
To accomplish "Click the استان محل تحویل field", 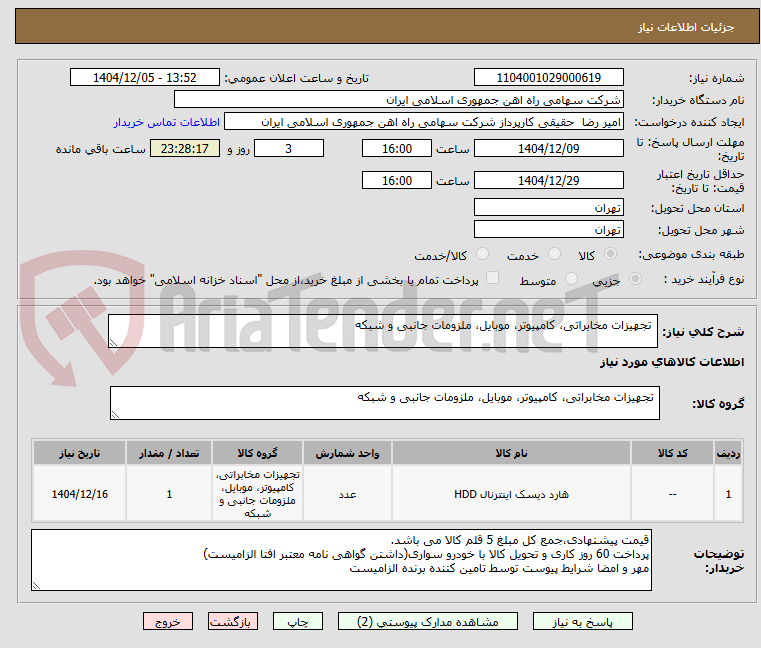I will pos(548,208).
